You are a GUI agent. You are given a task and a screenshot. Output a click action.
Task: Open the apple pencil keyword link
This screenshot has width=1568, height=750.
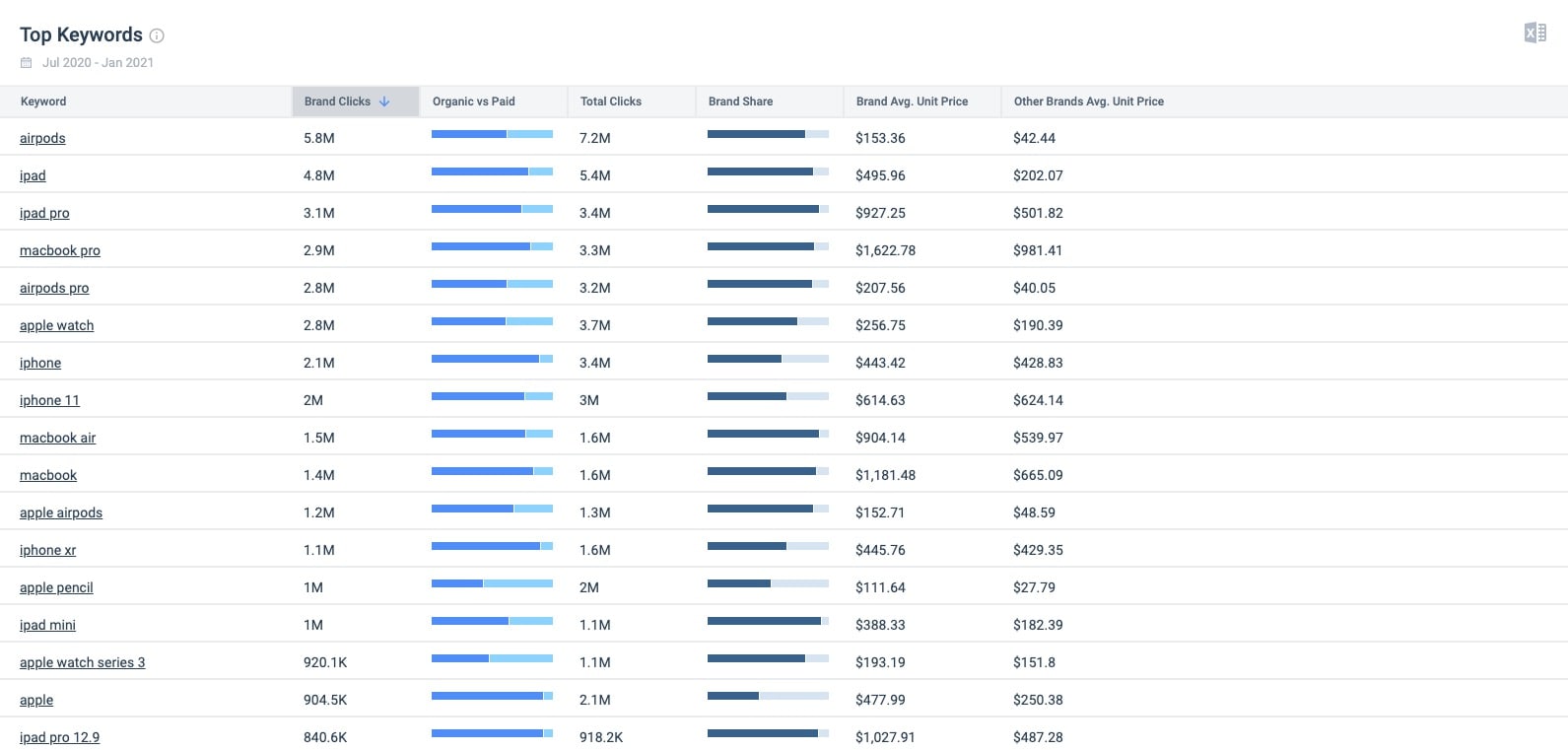(x=56, y=587)
